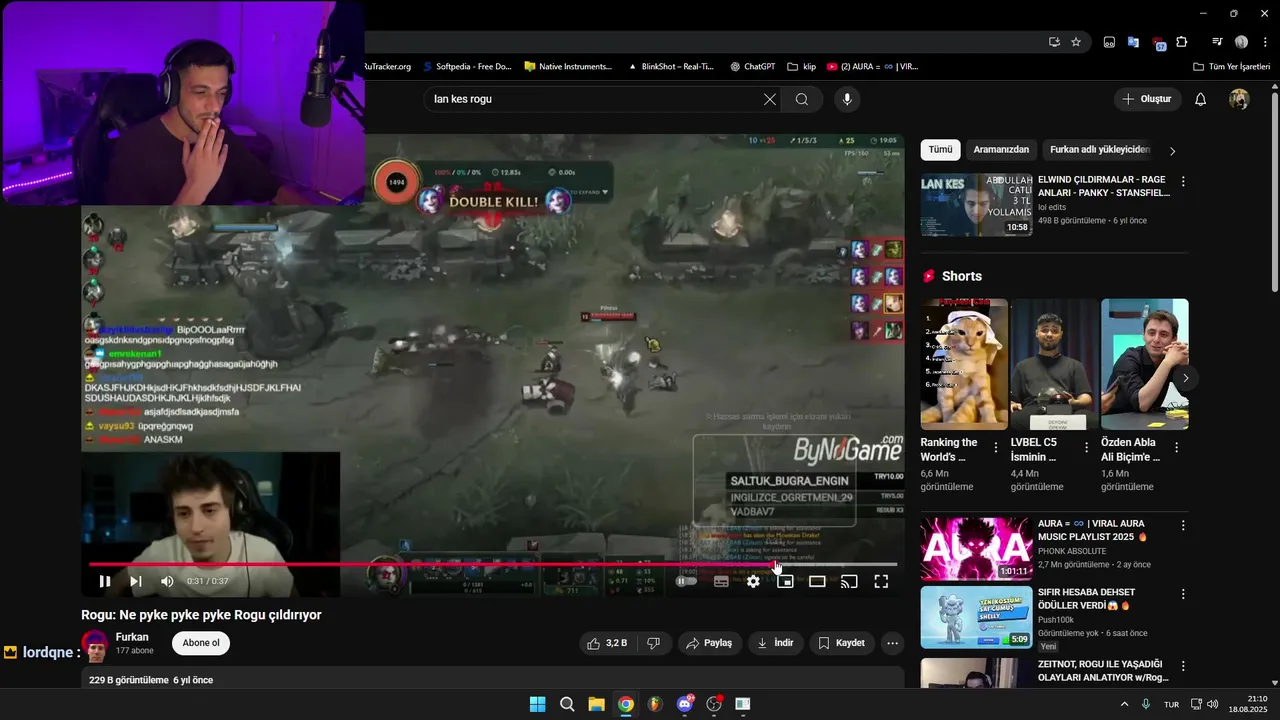This screenshot has width=1280, height=720.
Task: Open the Furkan channel avatar
Action: [x=96, y=645]
